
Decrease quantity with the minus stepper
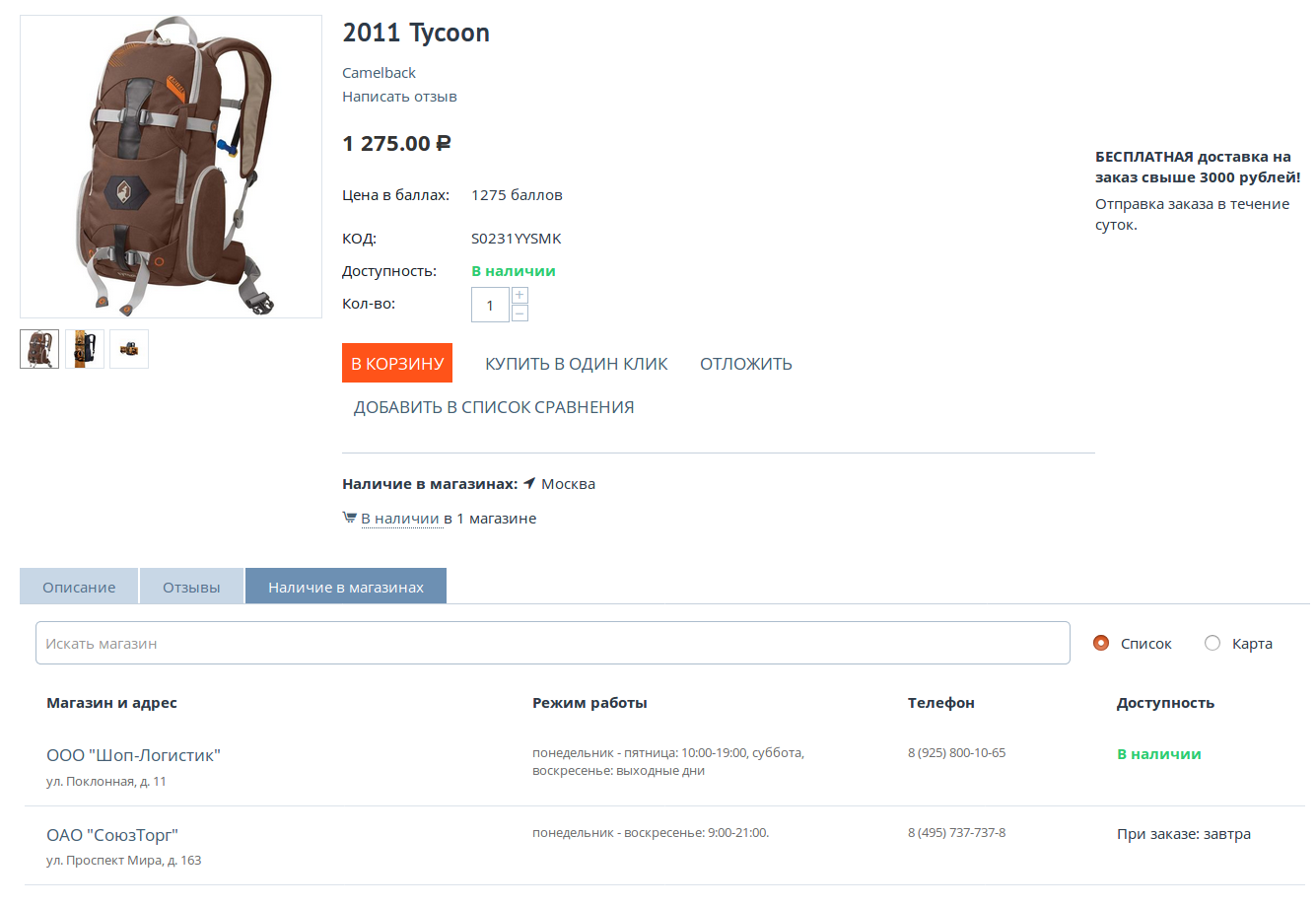pos(519,314)
